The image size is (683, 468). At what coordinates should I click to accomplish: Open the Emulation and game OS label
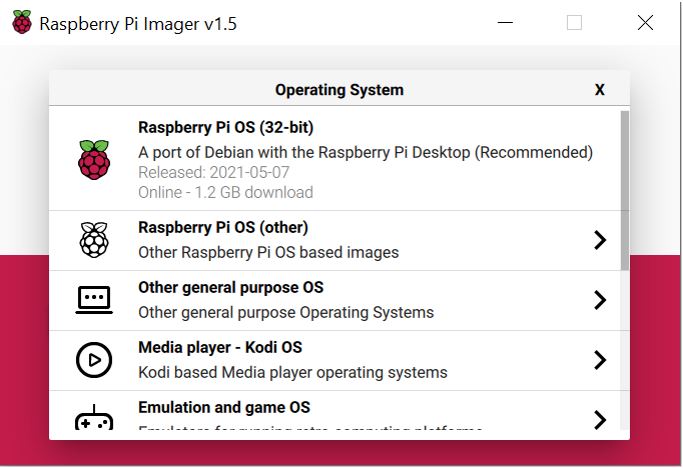click(x=224, y=408)
